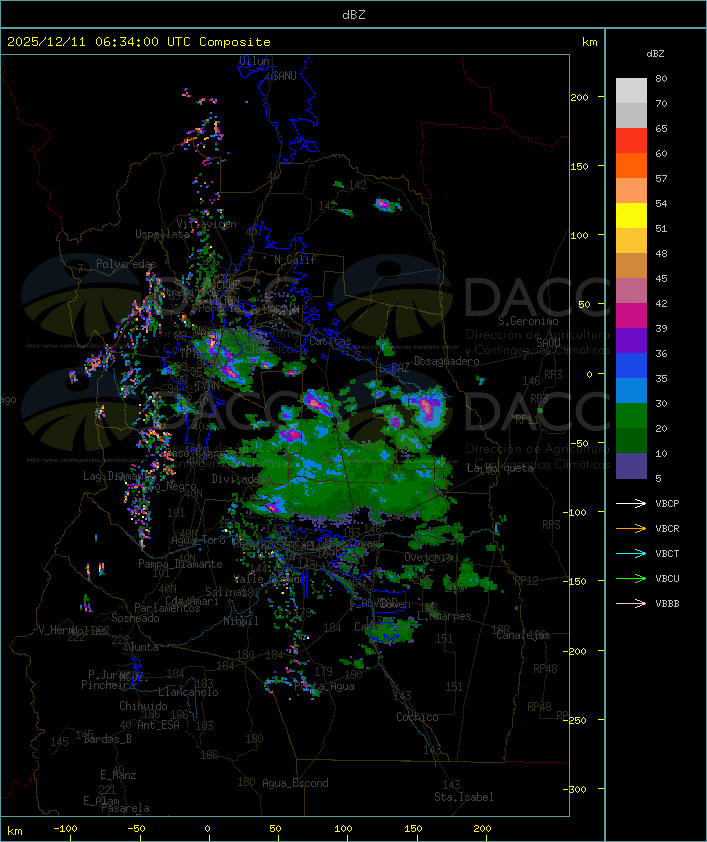Viewport: 707px width, 842px height.
Task: Click the 150 tick on bottom axis
Action: 413,829
